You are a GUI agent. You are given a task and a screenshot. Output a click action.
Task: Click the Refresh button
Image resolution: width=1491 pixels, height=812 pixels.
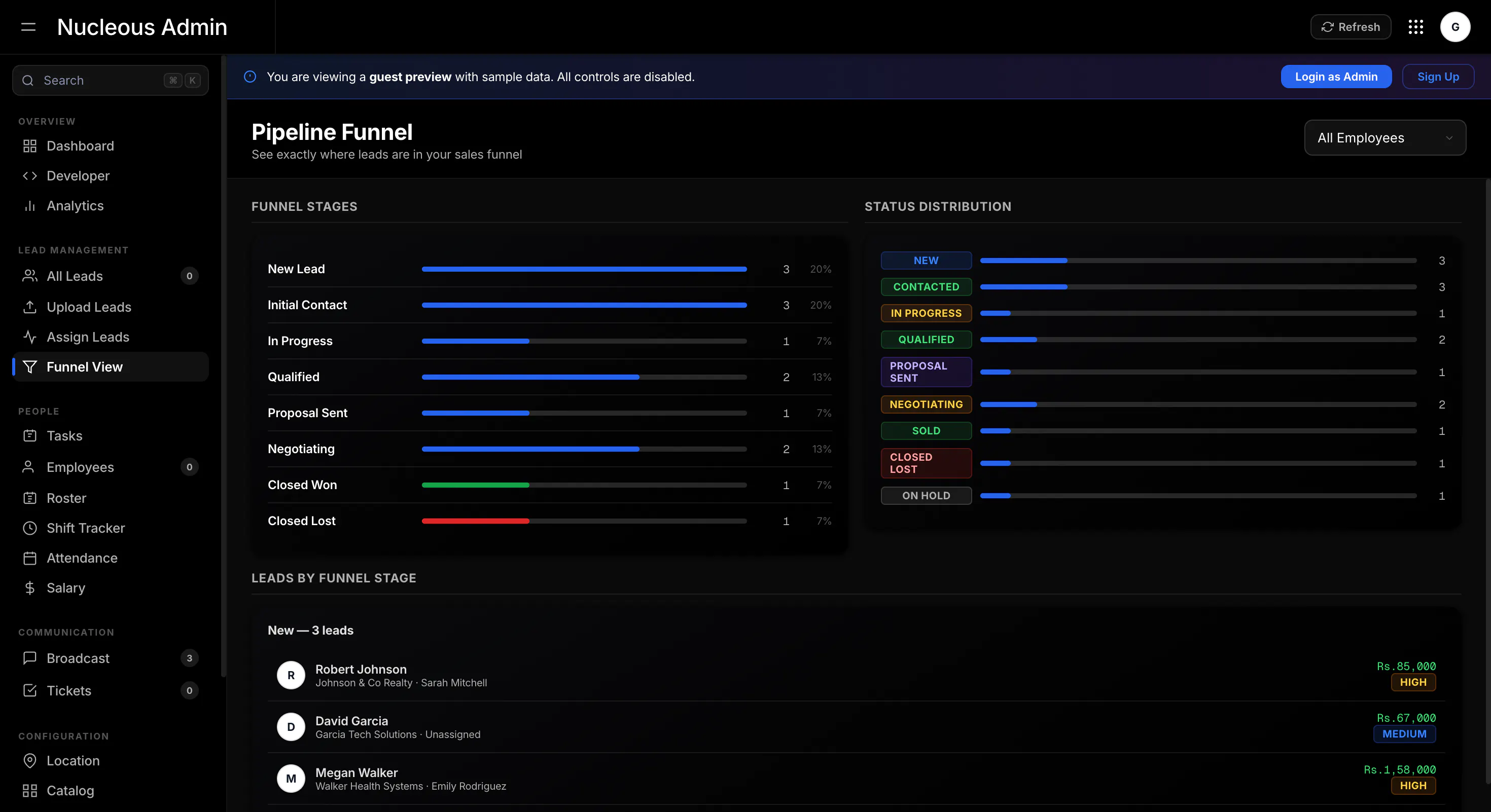[x=1351, y=27]
